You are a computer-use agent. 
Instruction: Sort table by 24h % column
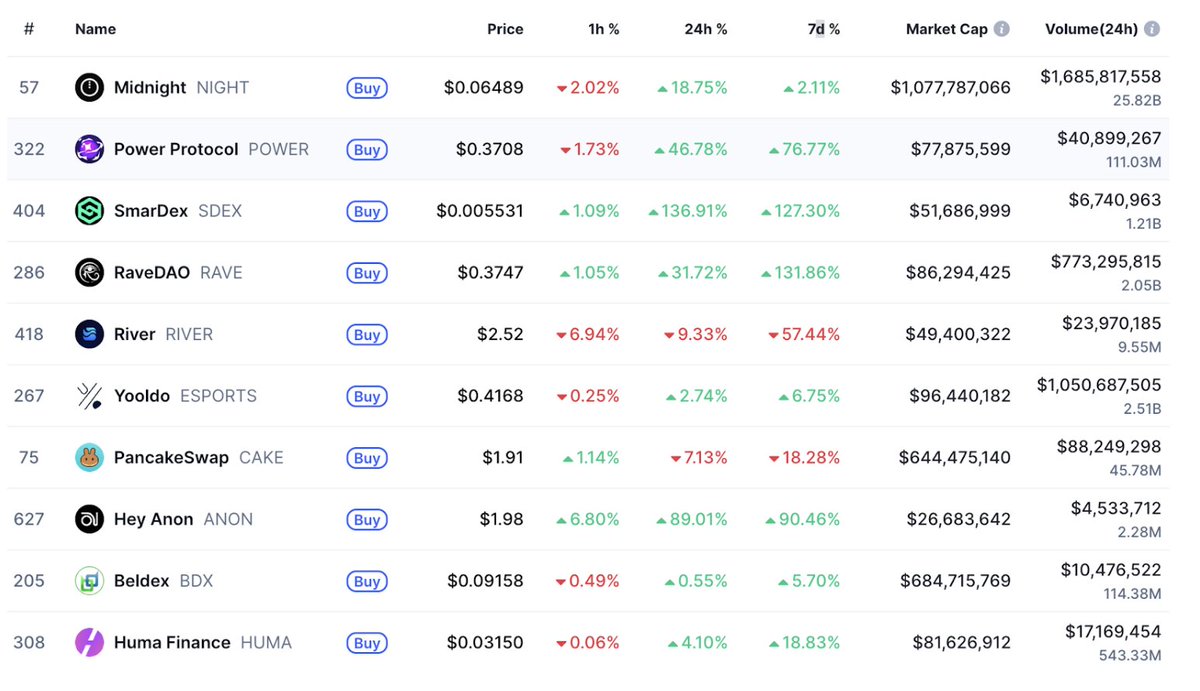click(706, 29)
